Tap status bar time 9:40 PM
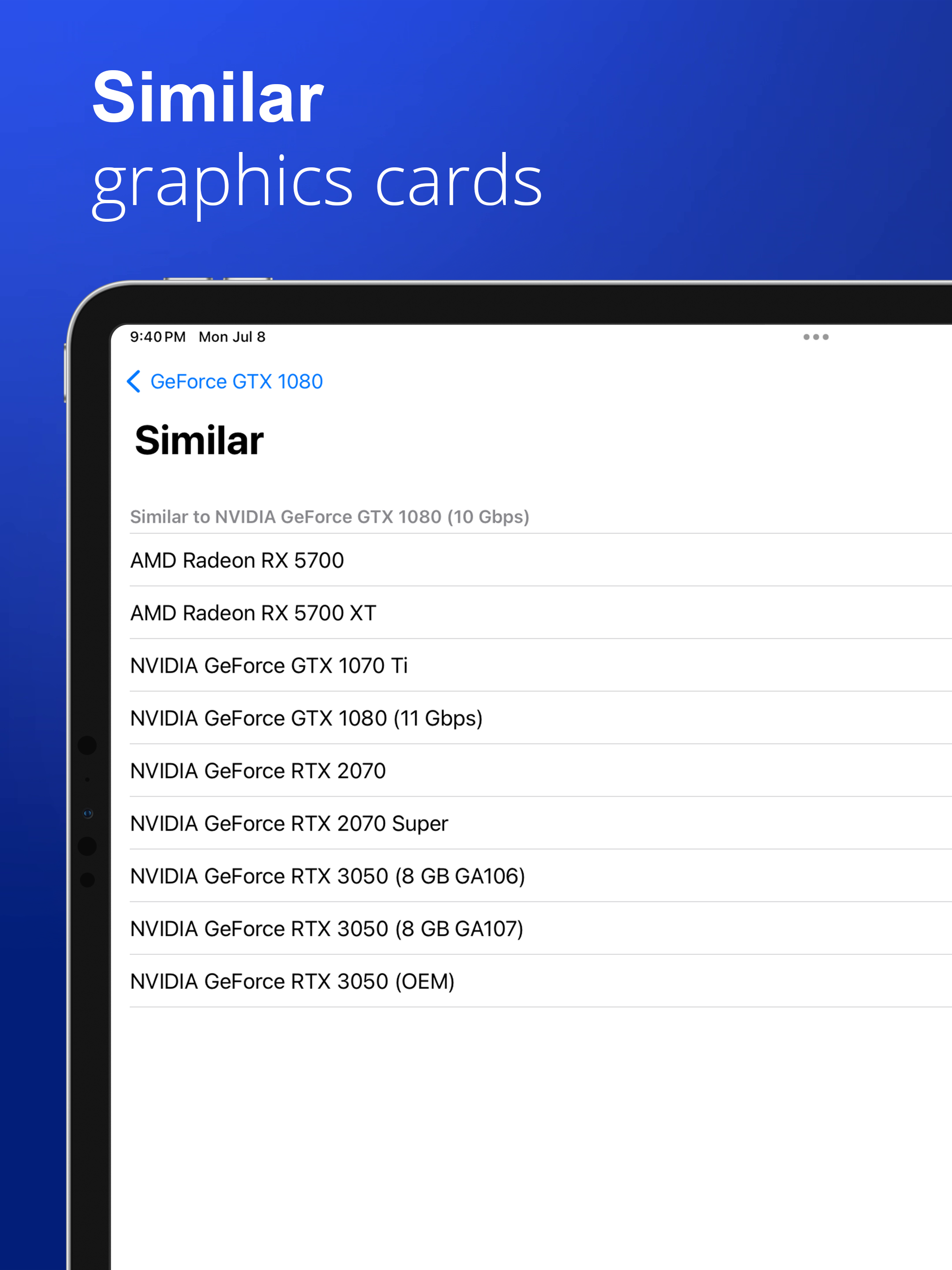952x1270 pixels. click(157, 337)
